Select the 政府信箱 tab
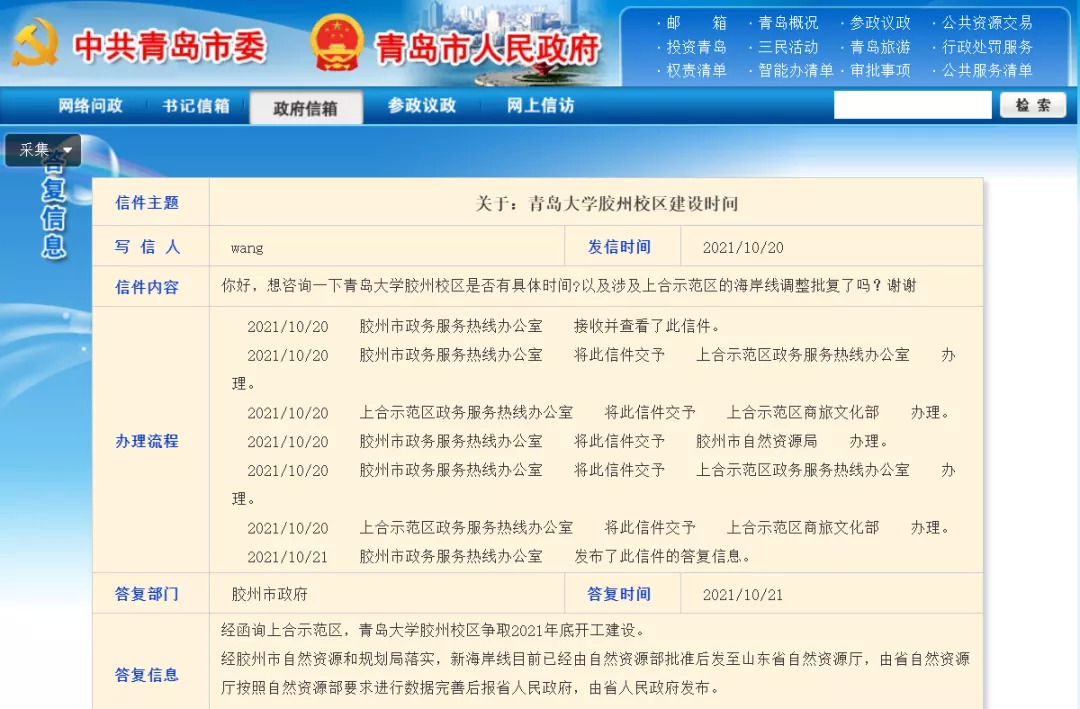Viewport: 1080px width, 709px height. [x=306, y=107]
